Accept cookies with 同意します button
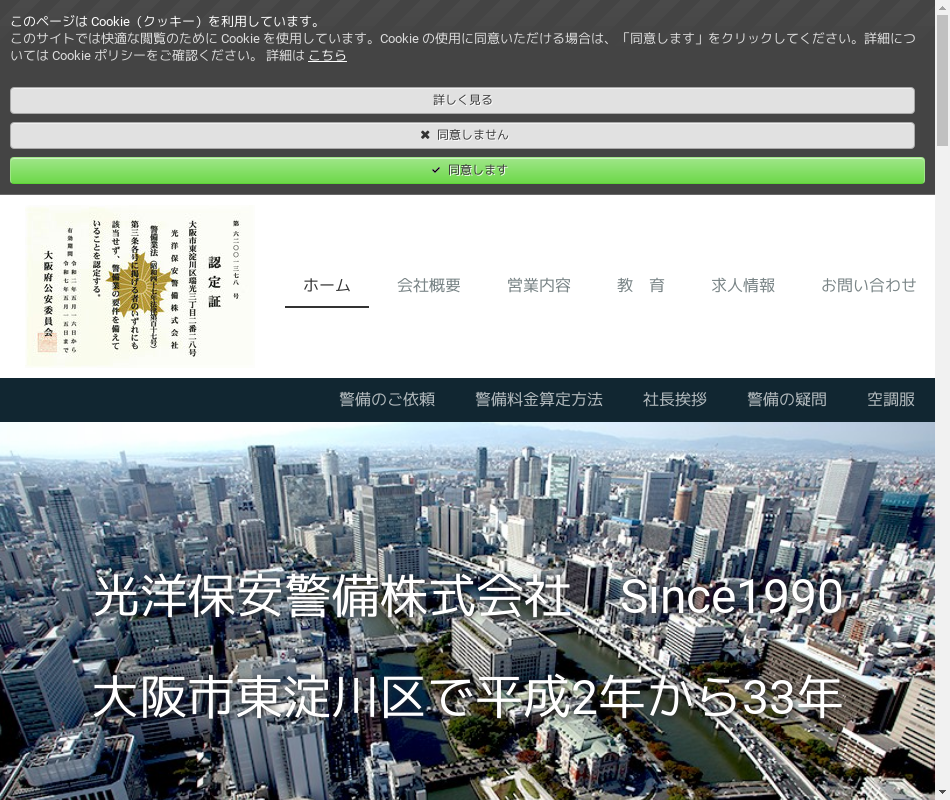The image size is (950, 800). [x=467, y=170]
